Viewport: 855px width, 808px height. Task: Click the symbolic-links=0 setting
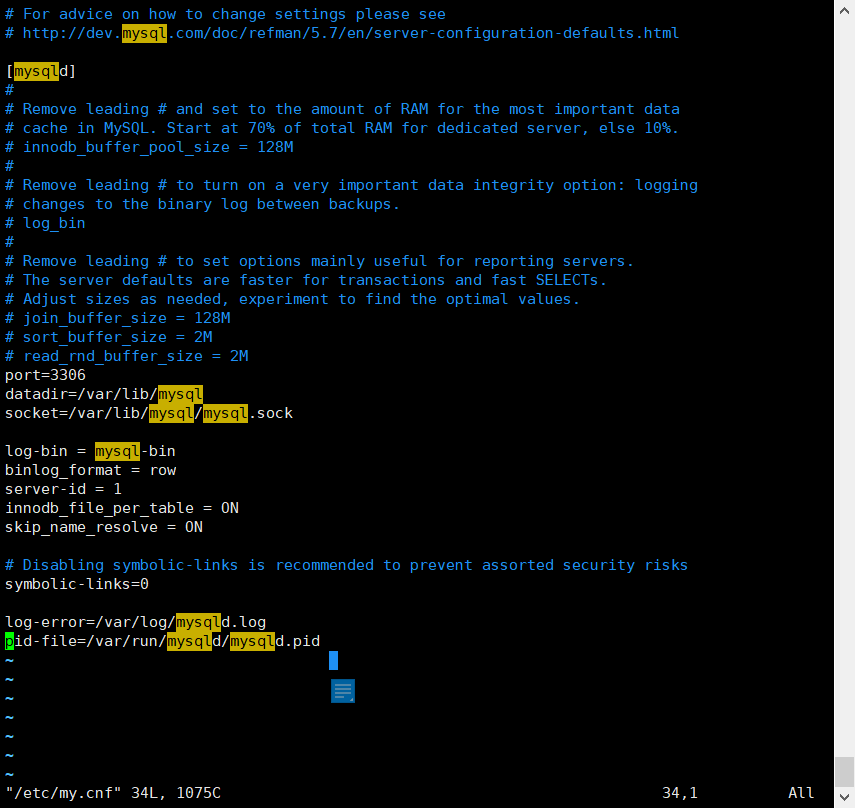(77, 584)
